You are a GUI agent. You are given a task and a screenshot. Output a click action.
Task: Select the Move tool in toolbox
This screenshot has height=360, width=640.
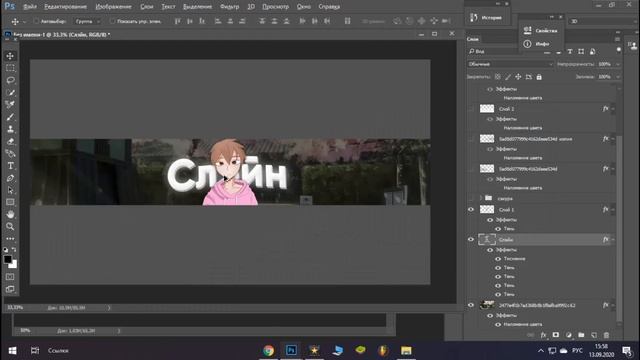(x=10, y=56)
